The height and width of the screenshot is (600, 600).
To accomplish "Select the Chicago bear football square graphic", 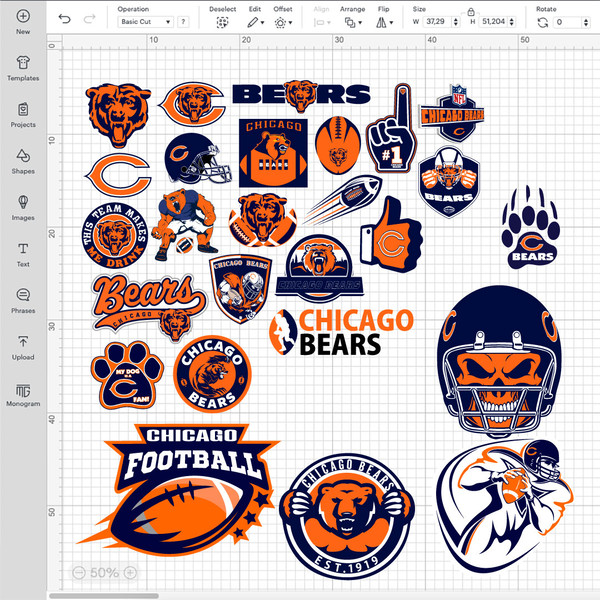I will coord(273,153).
